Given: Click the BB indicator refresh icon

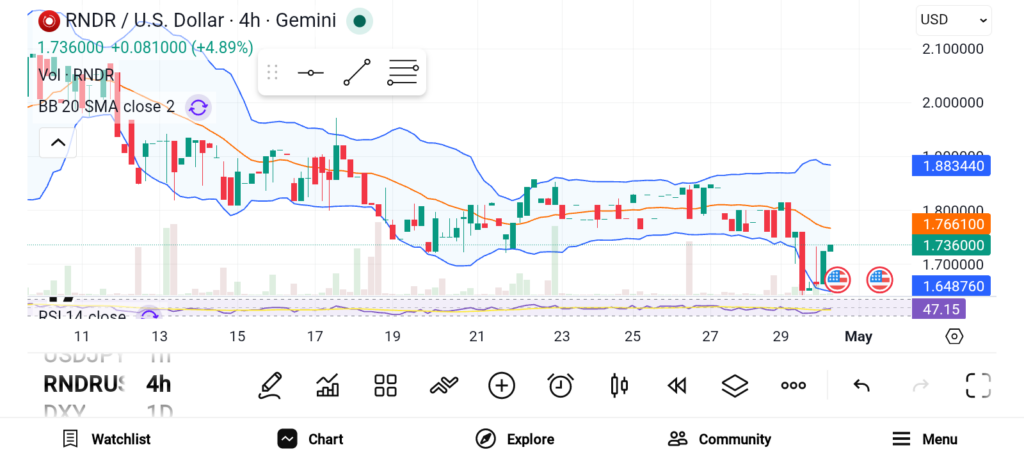Looking at the screenshot, I should (x=198, y=108).
